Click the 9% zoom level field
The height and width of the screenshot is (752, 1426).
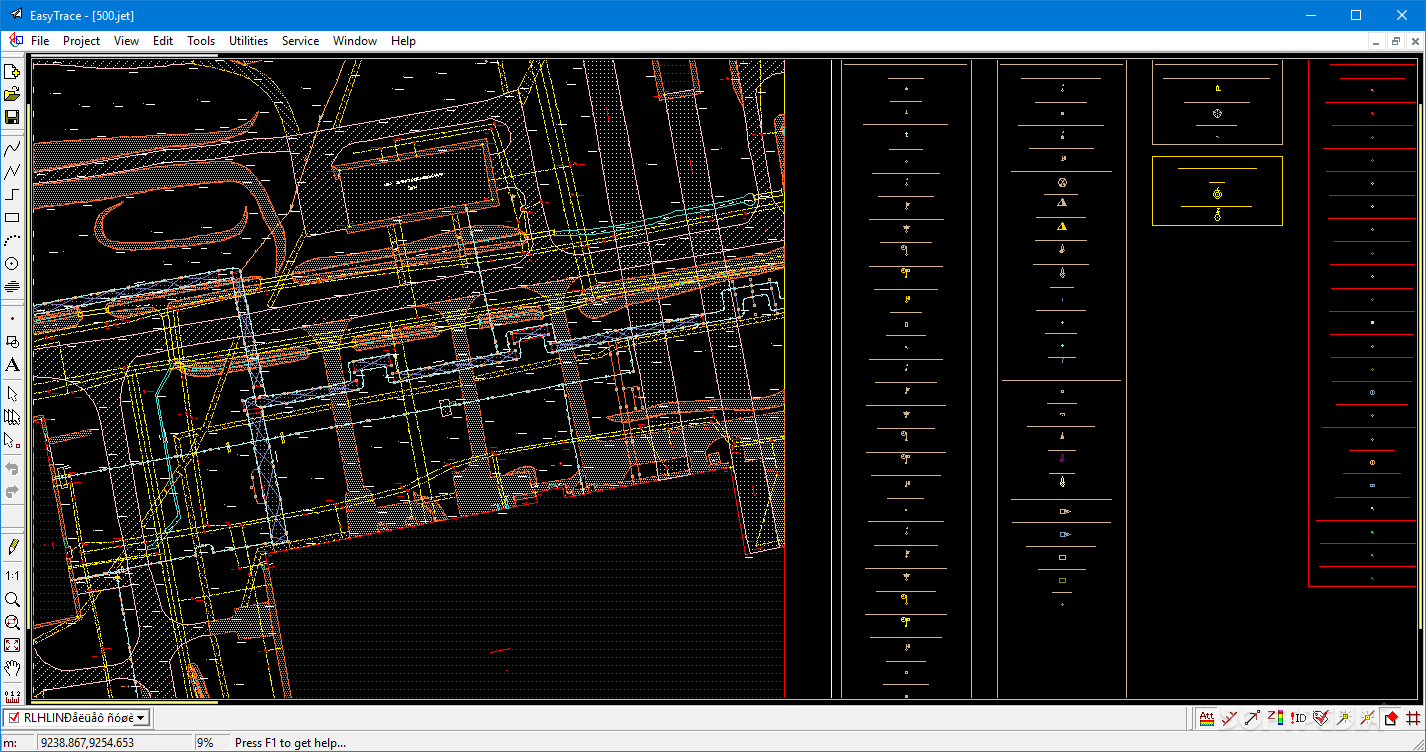[212, 743]
